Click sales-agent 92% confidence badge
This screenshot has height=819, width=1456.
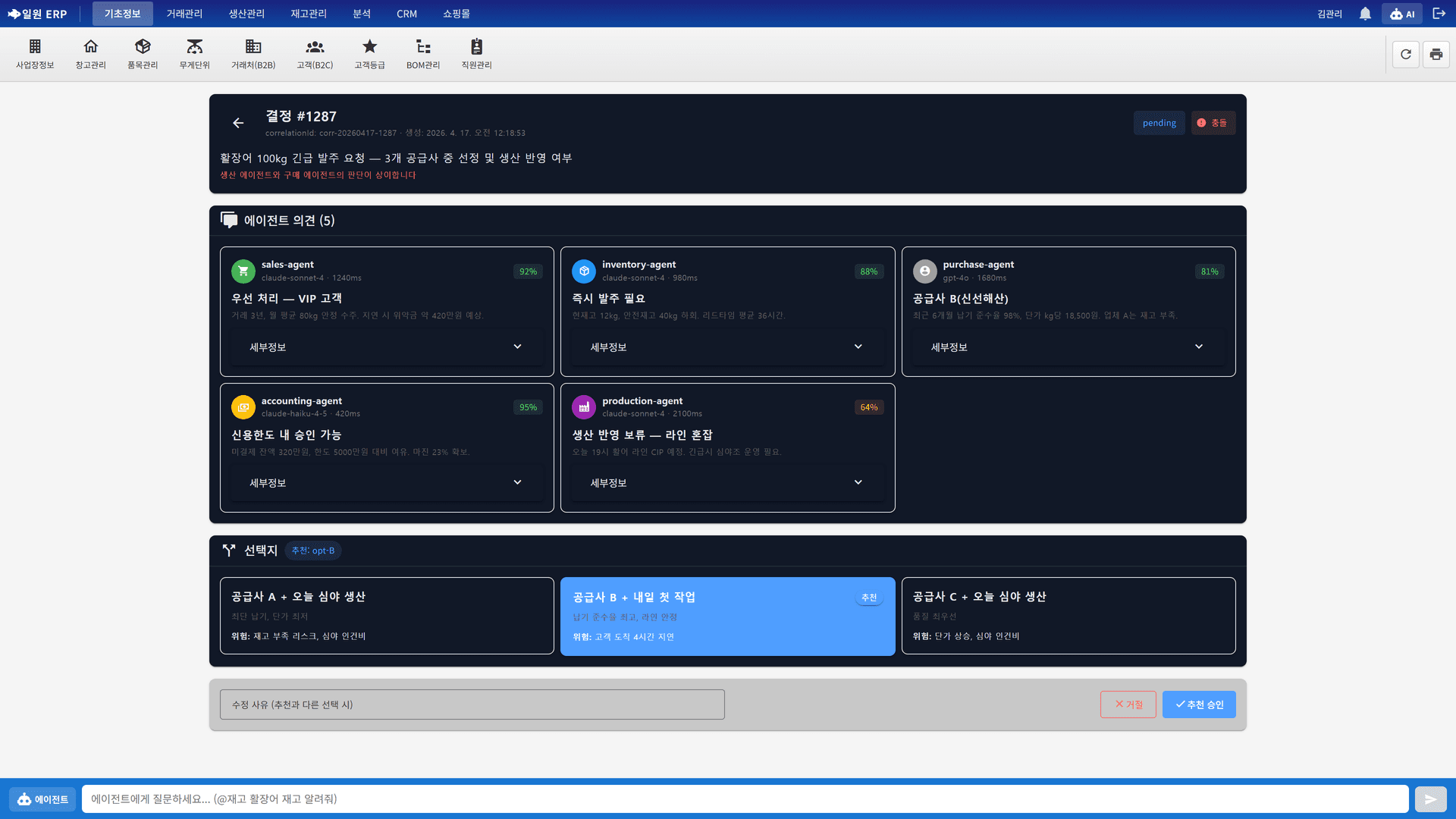click(528, 271)
